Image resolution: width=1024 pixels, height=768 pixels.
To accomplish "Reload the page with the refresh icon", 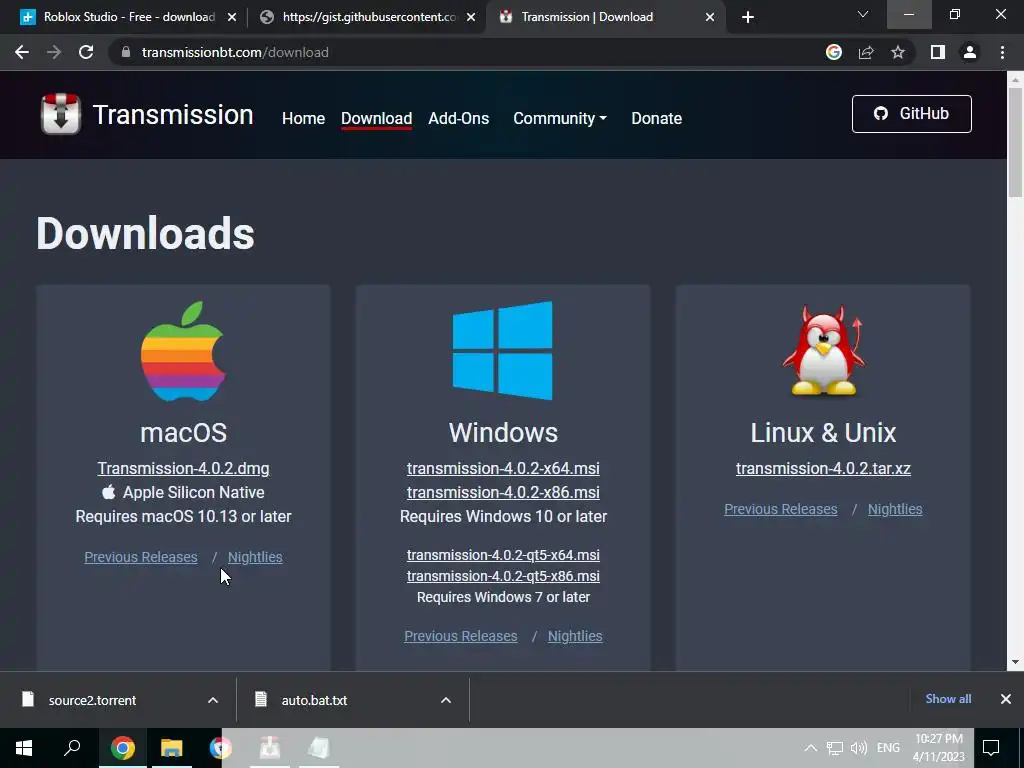I will 86,52.
